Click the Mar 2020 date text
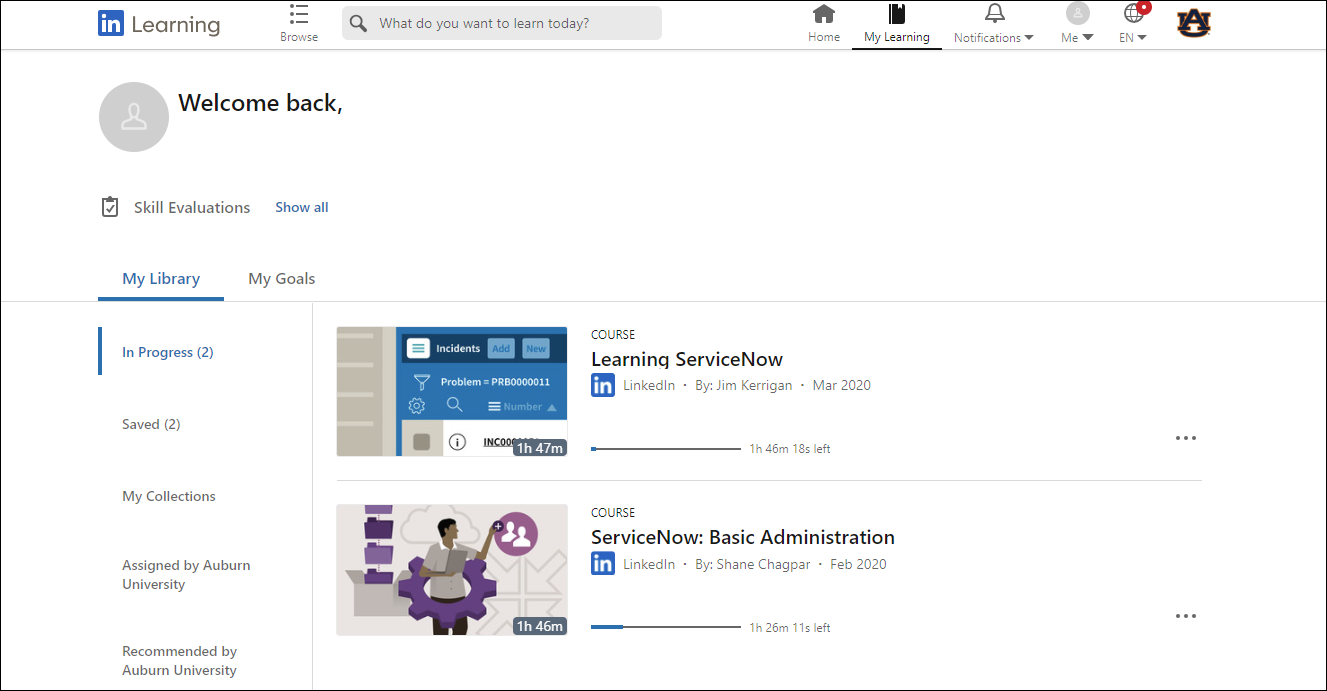 [842, 385]
